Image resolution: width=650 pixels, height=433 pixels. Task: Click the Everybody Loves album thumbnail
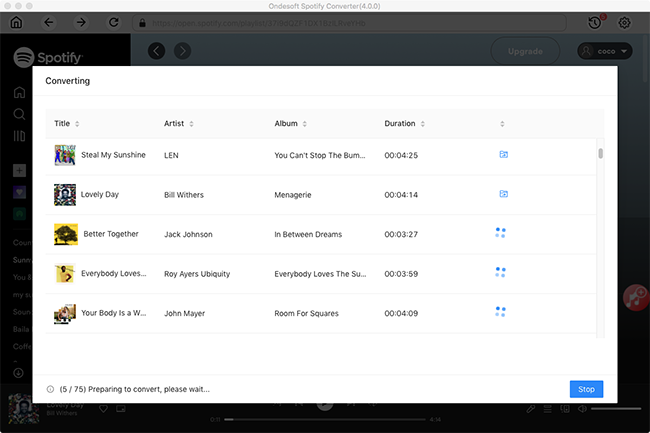65,273
